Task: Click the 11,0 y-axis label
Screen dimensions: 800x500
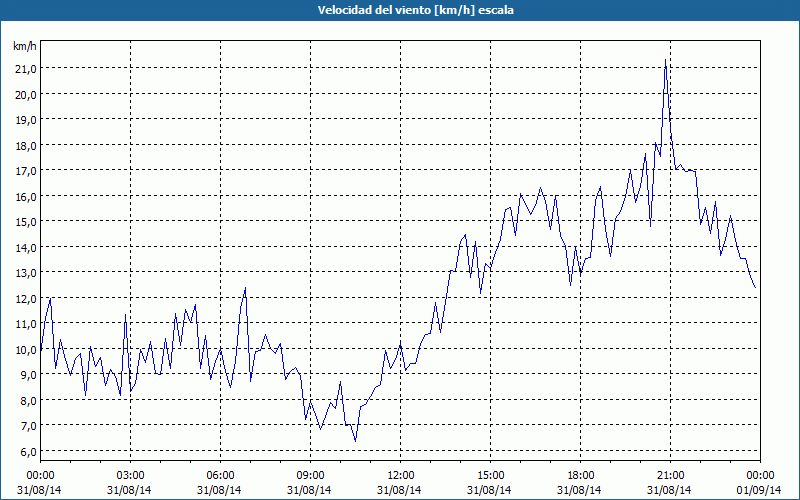Action: pos(27,323)
